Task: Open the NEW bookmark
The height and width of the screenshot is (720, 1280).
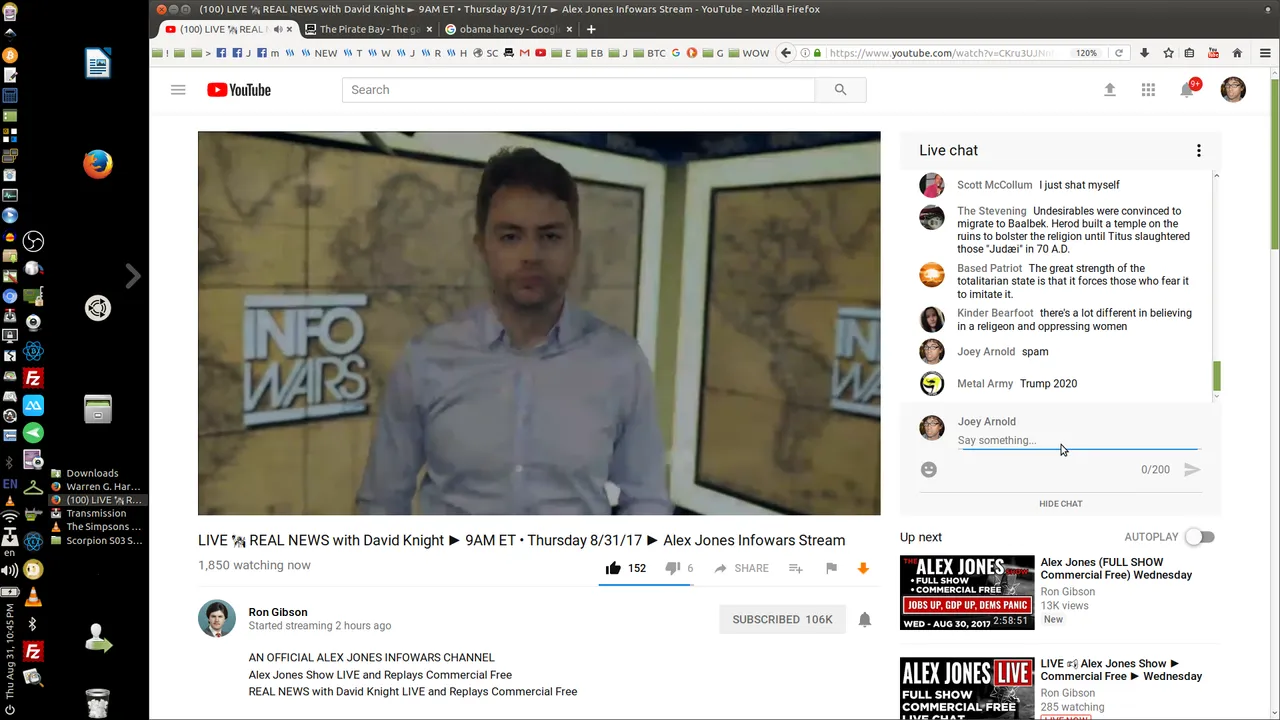Action: [x=320, y=53]
